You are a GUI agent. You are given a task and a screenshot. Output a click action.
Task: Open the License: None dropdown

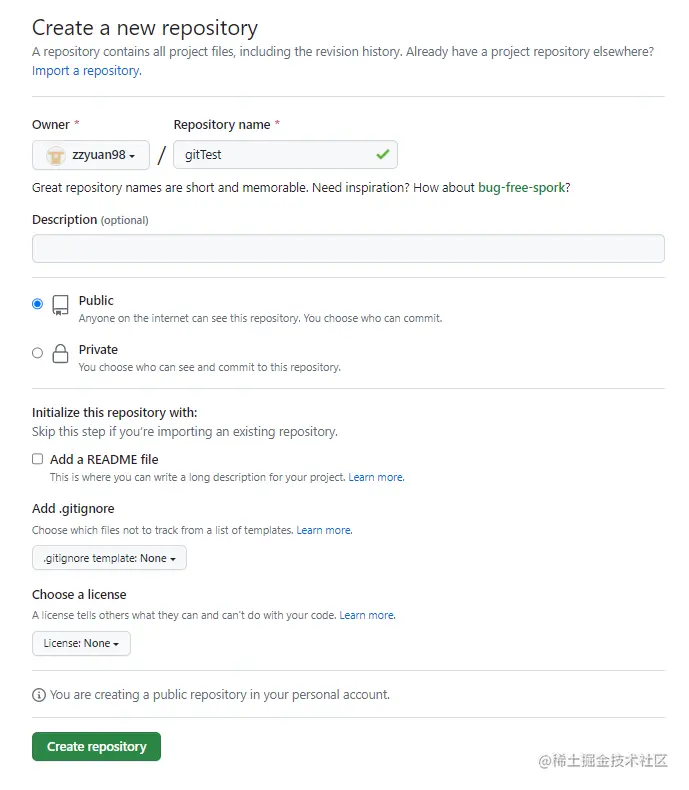[x=81, y=643]
